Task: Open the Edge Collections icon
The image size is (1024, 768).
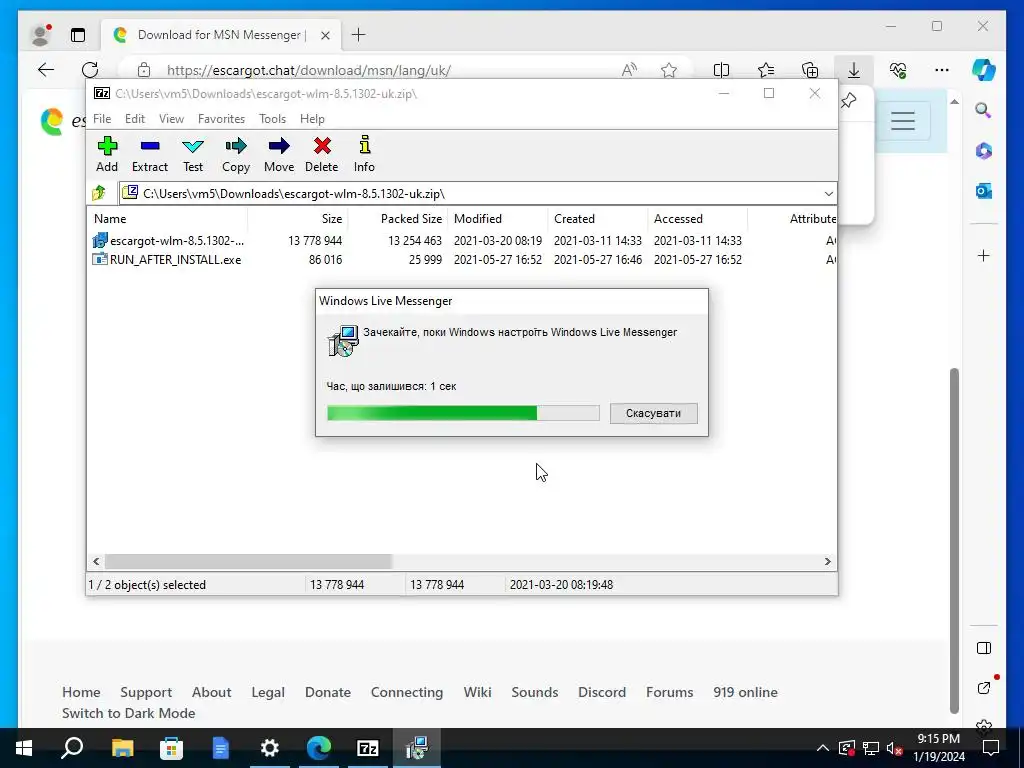Action: pyautogui.click(x=810, y=70)
